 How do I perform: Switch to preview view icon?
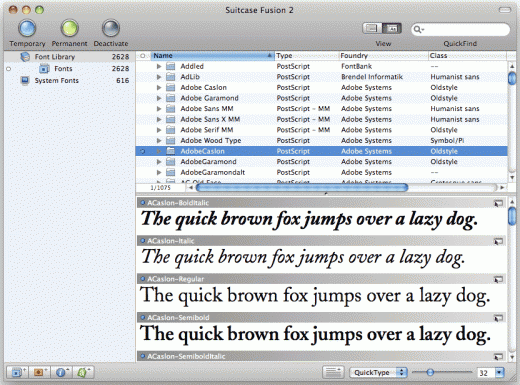click(392, 29)
